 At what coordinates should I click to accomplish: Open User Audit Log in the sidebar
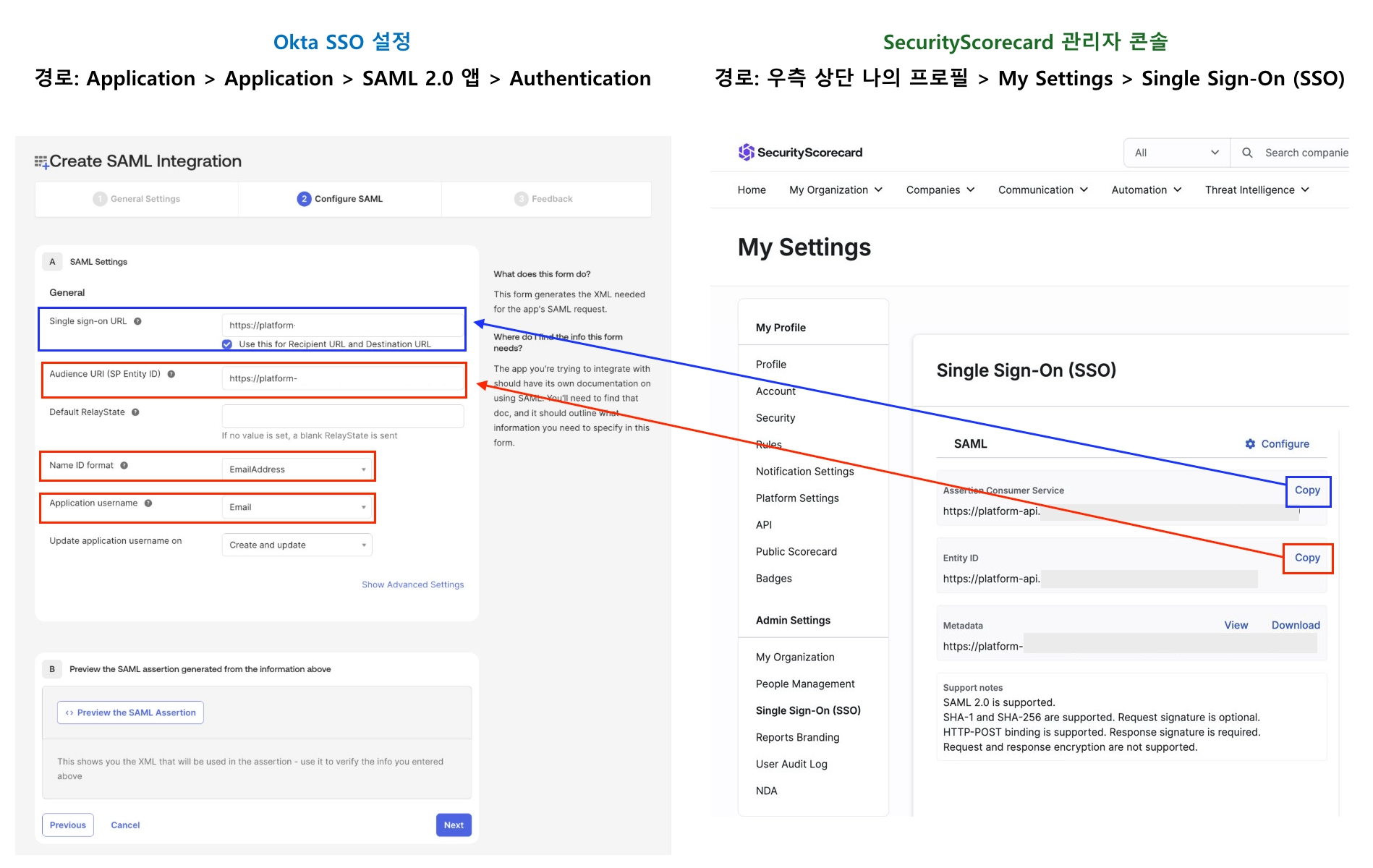(x=791, y=765)
